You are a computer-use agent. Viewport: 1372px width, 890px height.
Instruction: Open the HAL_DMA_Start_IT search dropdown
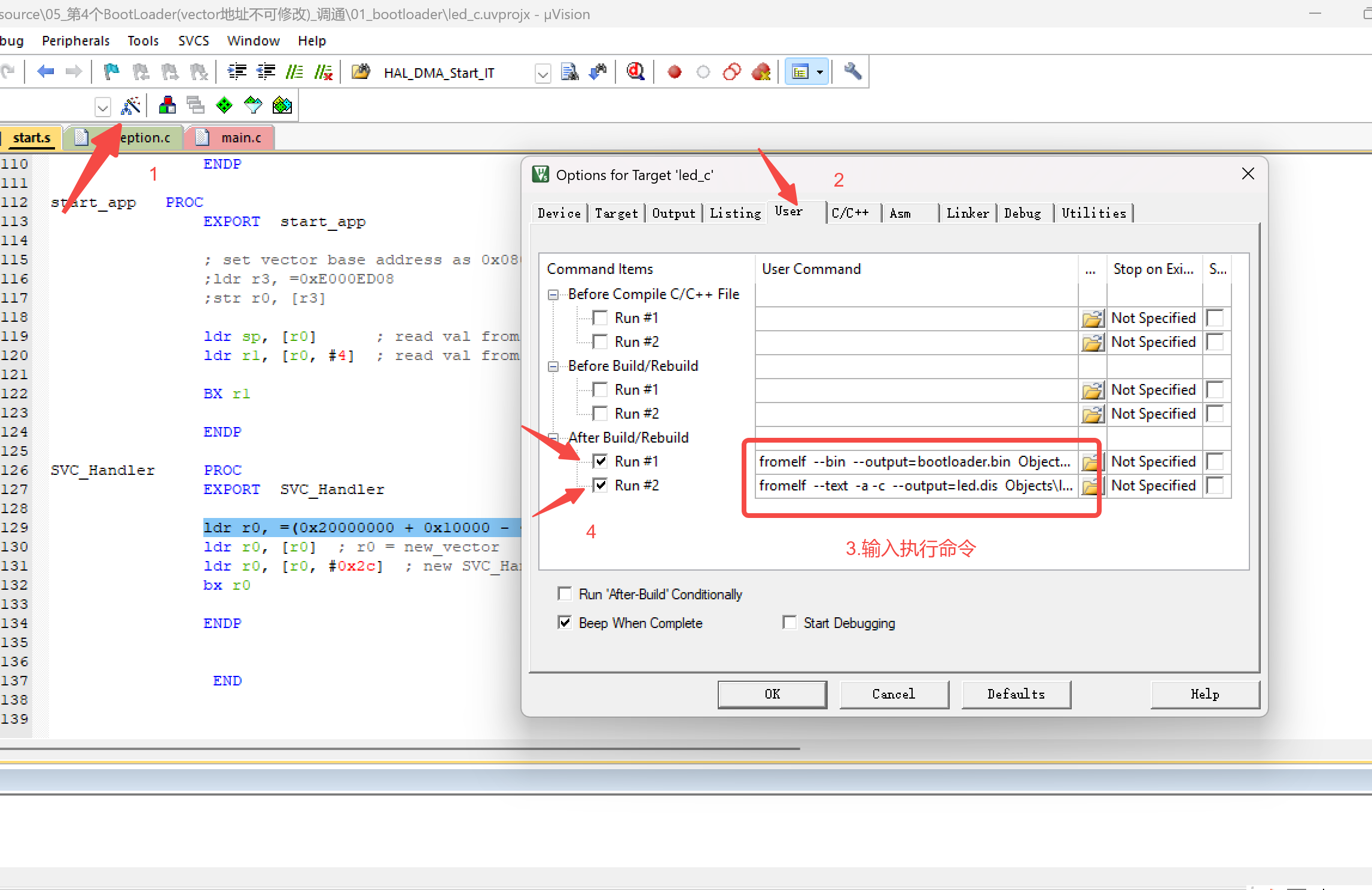pos(542,73)
